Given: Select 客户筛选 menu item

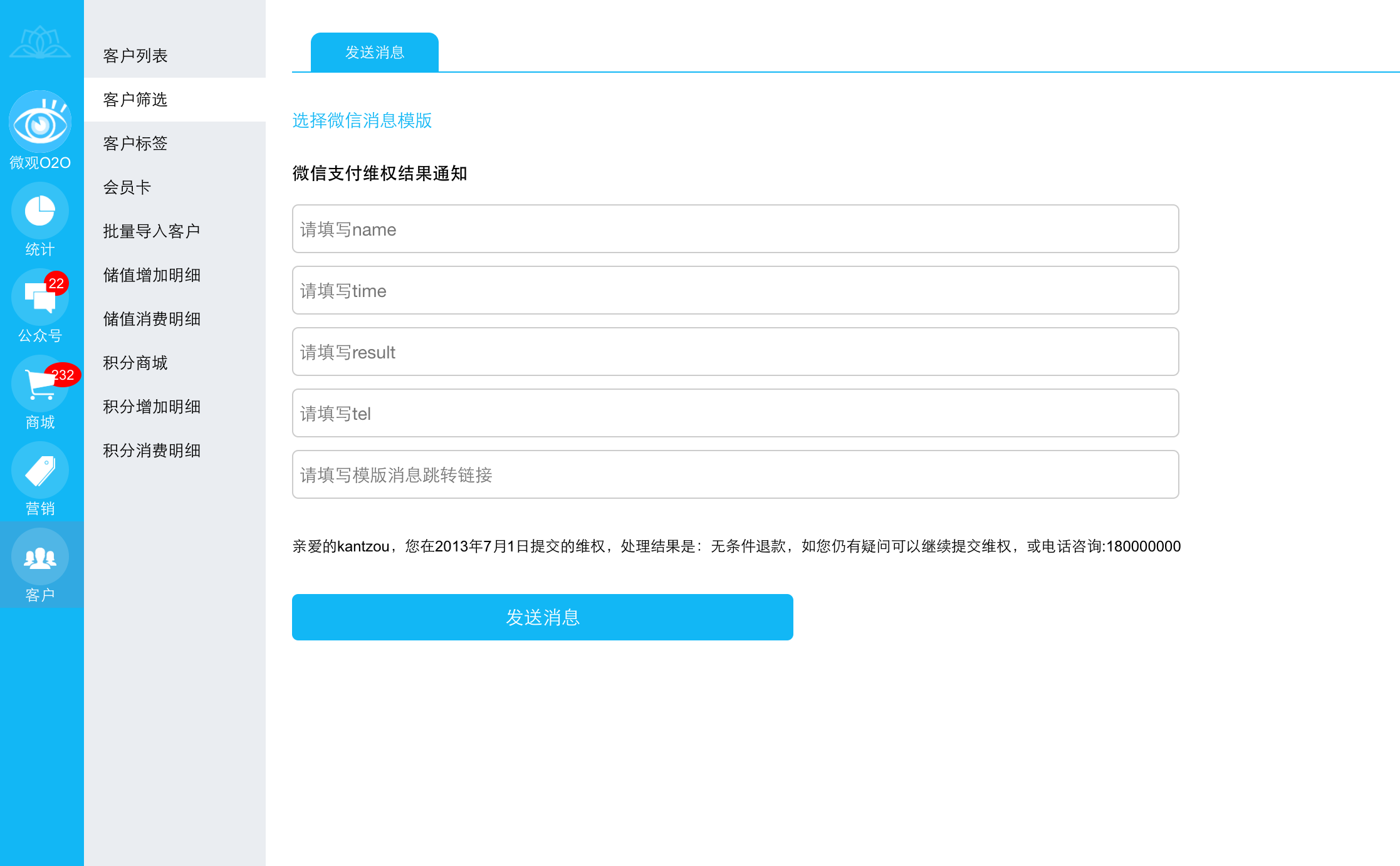Looking at the screenshot, I should click(x=175, y=100).
